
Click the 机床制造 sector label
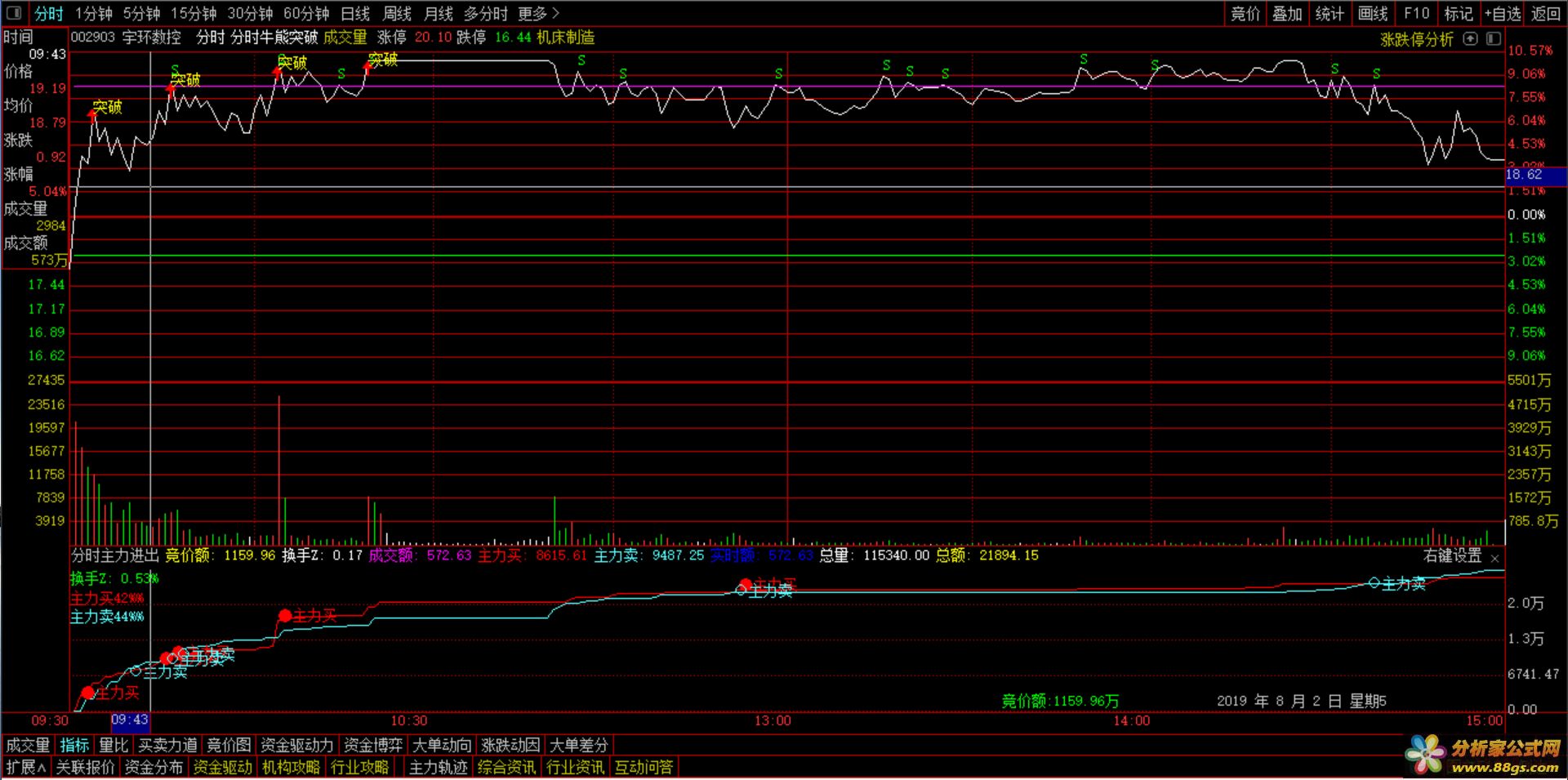pyautogui.click(x=565, y=38)
